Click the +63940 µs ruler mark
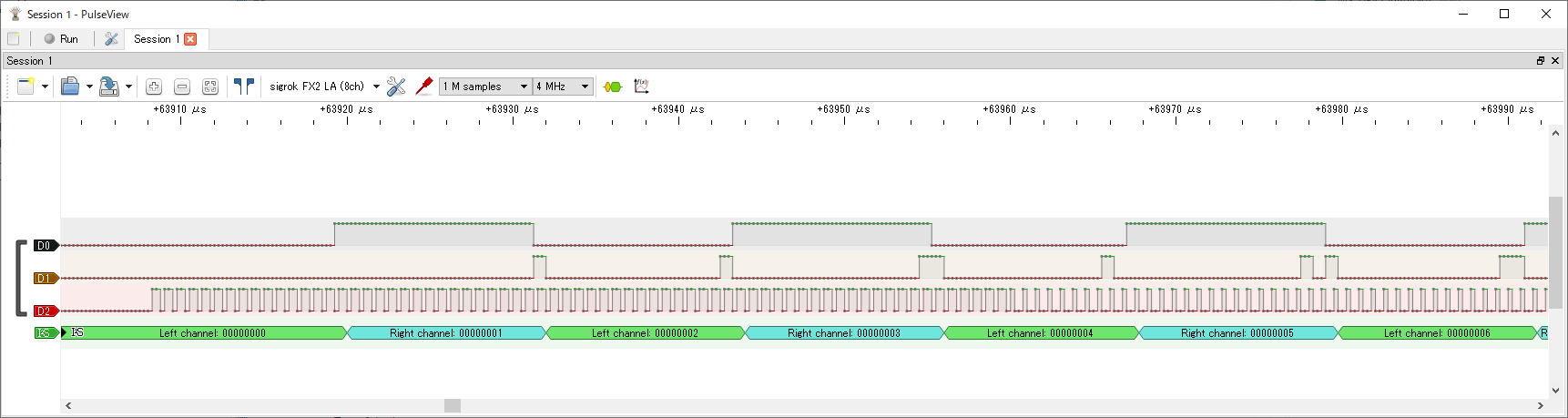The image size is (1568, 418). coord(677,109)
